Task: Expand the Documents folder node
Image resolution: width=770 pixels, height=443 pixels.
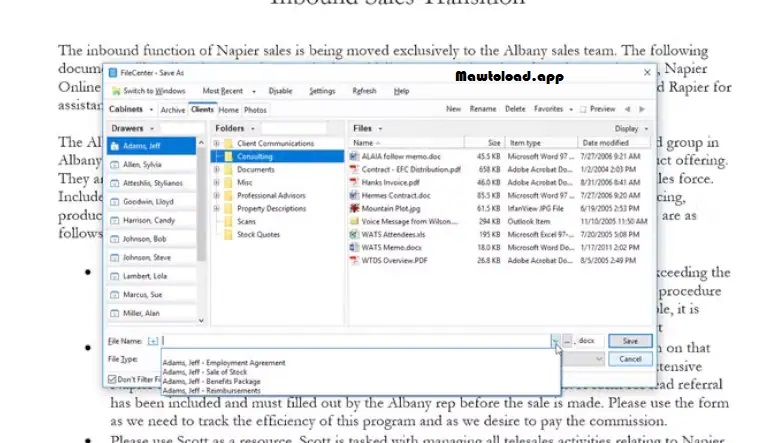Action: tap(217, 169)
